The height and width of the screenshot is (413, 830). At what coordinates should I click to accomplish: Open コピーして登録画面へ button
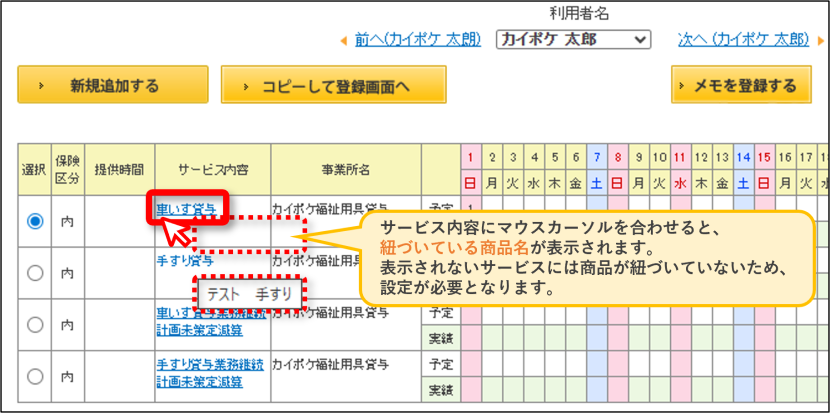[333, 85]
